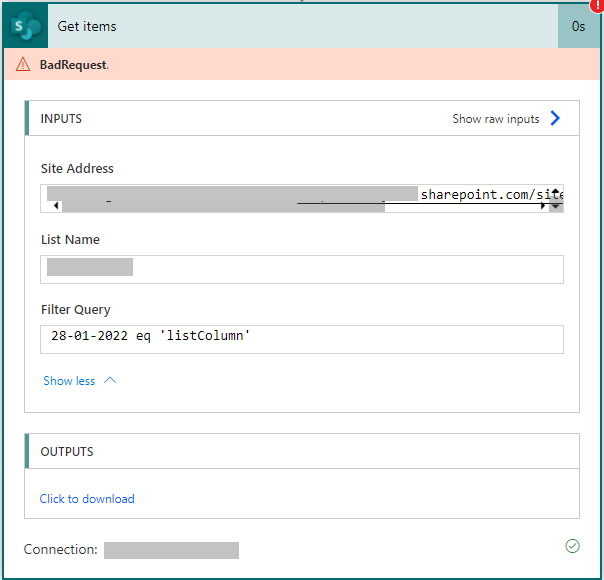
Task: Click the green connection check mark icon
Action: 572,546
